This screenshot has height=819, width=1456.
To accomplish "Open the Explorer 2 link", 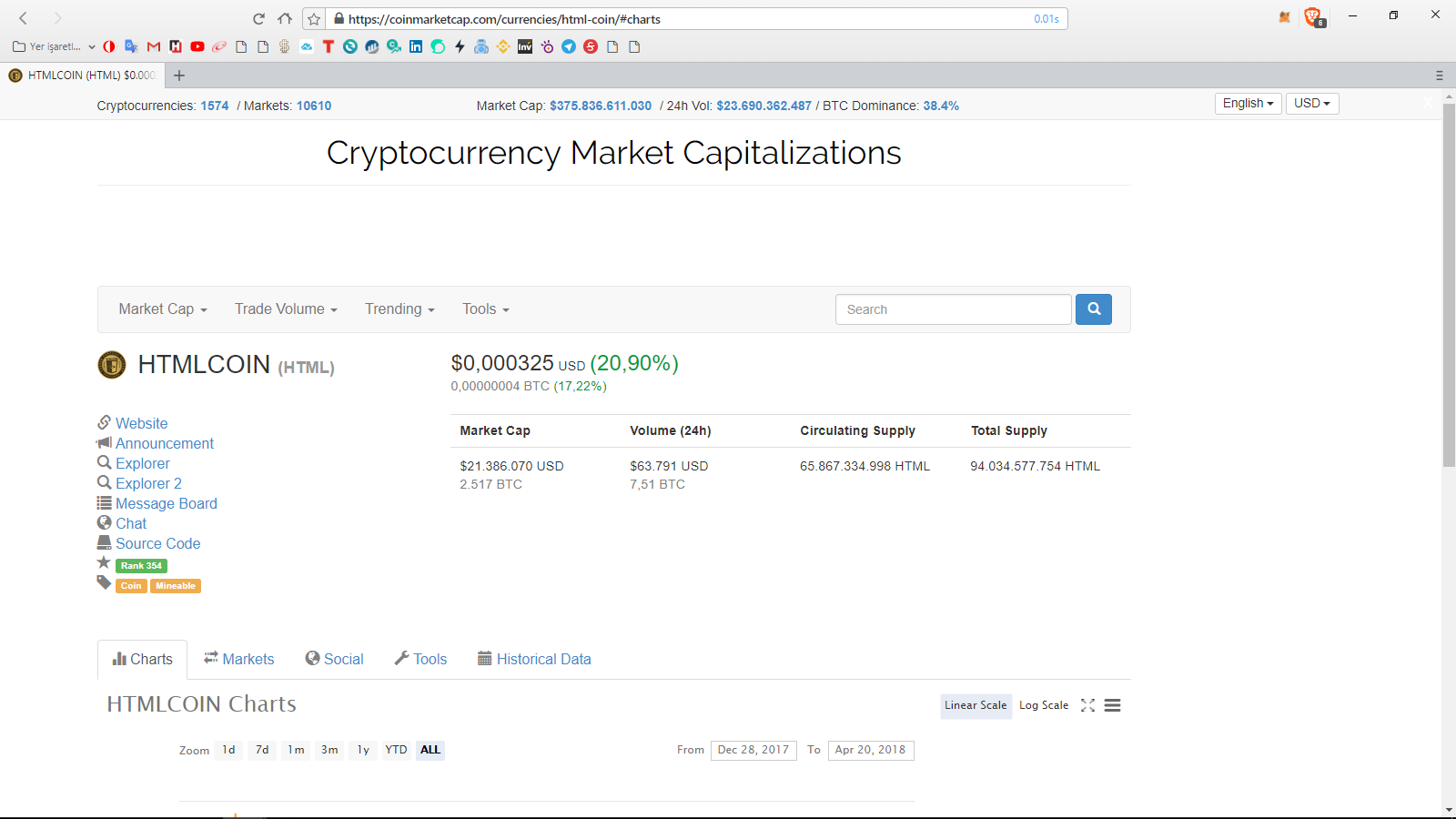I will [x=148, y=483].
